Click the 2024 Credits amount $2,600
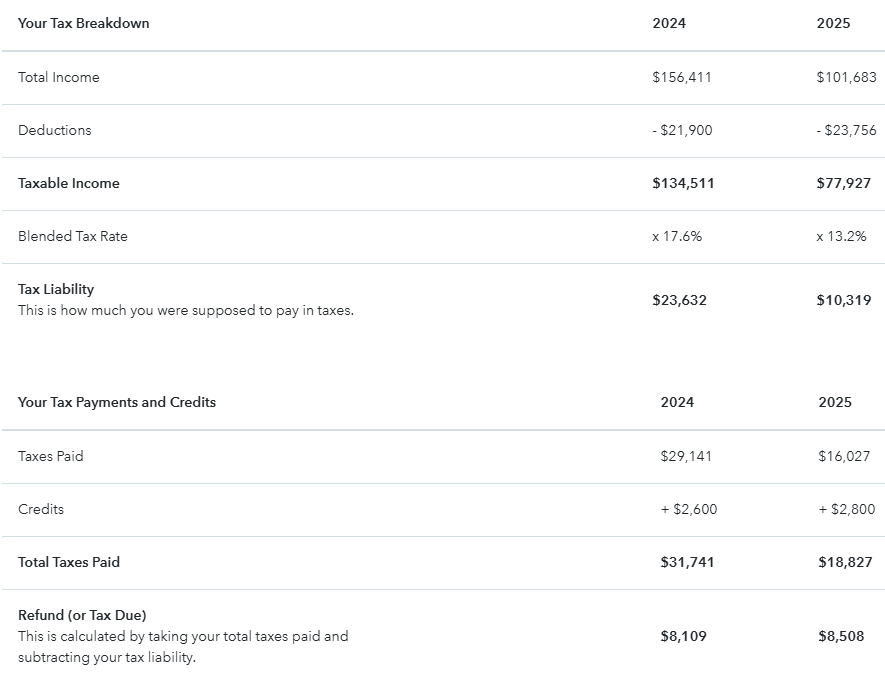The height and width of the screenshot is (675, 885). [689, 509]
